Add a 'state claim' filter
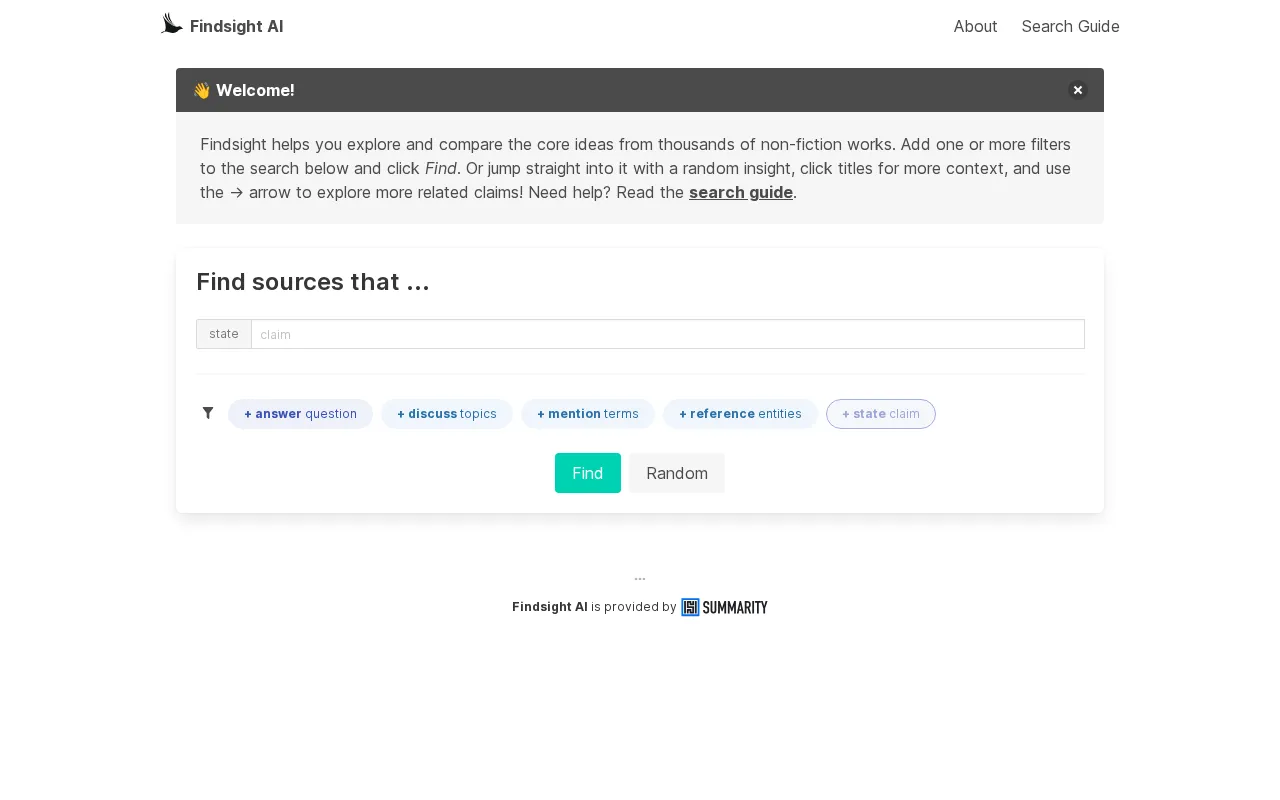 (881, 414)
